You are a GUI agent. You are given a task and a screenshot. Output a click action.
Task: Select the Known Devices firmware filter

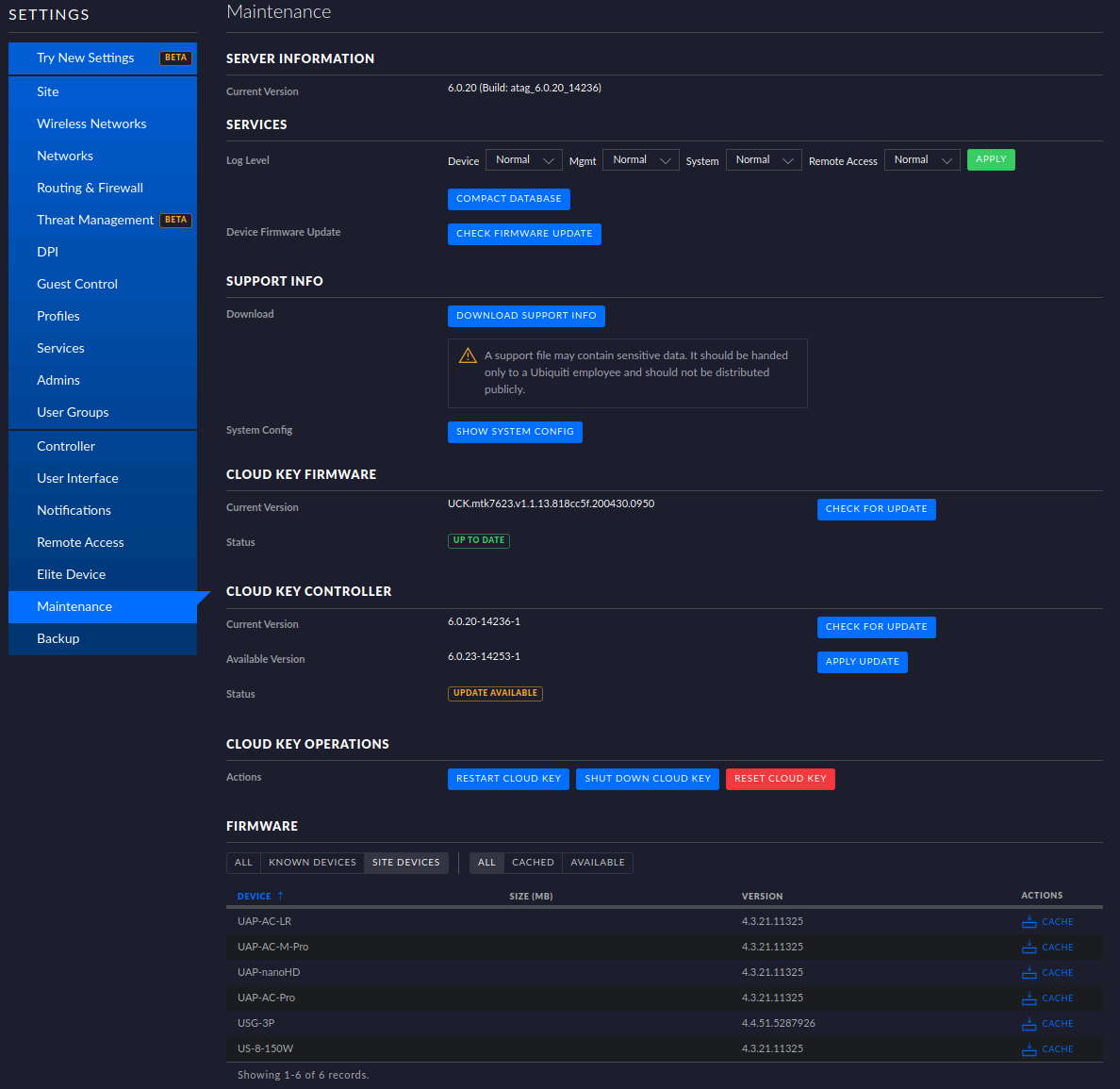tap(312, 863)
